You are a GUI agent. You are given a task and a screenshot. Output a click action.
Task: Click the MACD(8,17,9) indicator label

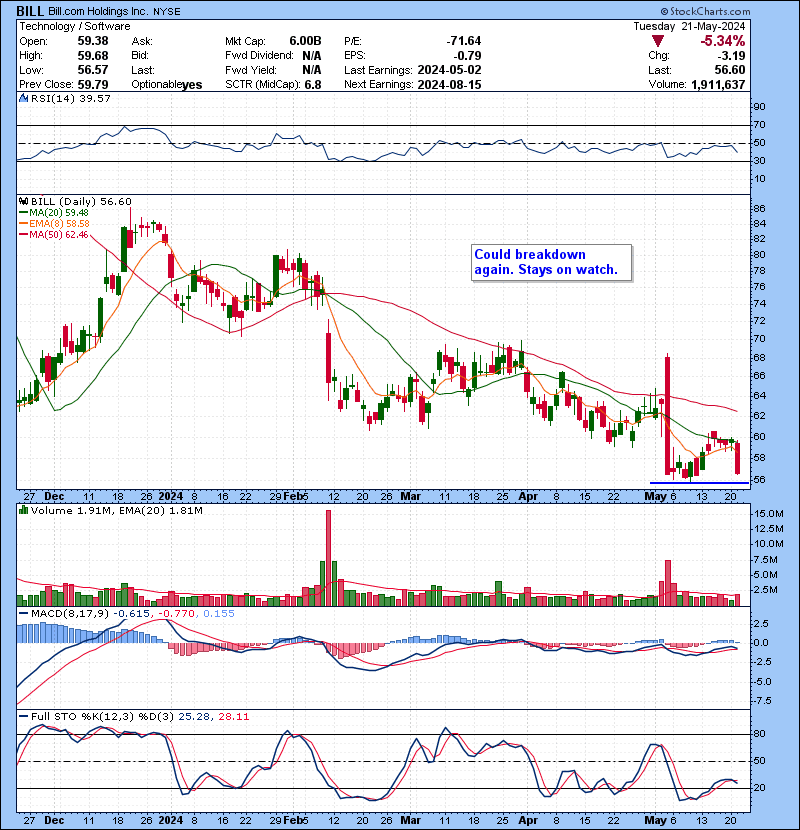[x=70, y=614]
